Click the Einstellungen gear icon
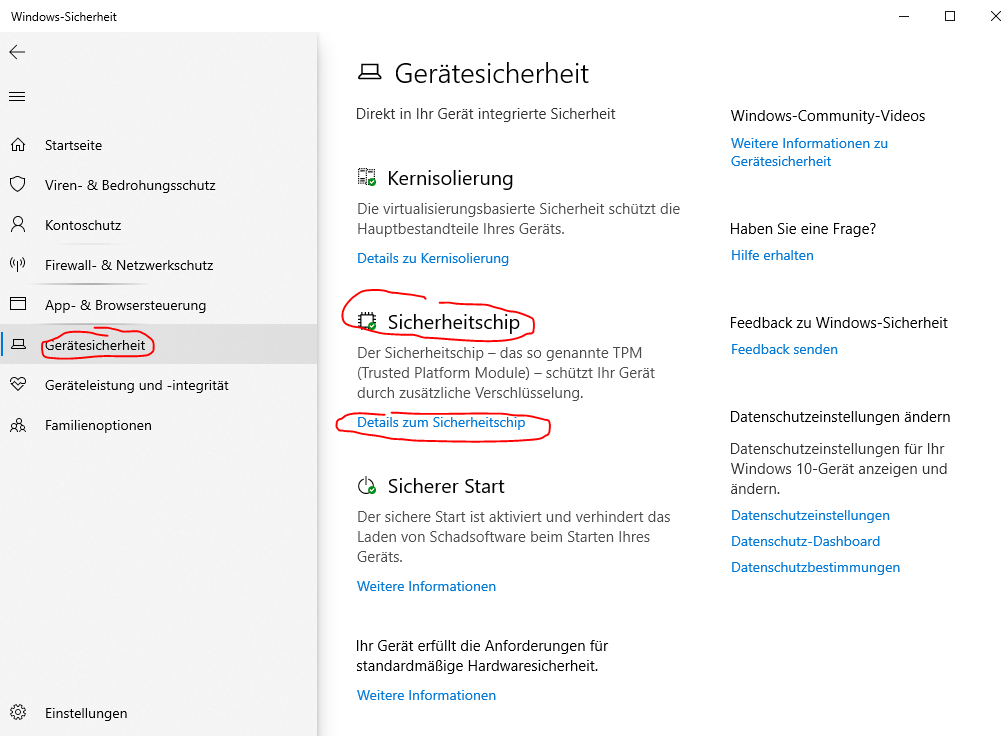Viewport: 1008px width, 736px height. (x=17, y=713)
